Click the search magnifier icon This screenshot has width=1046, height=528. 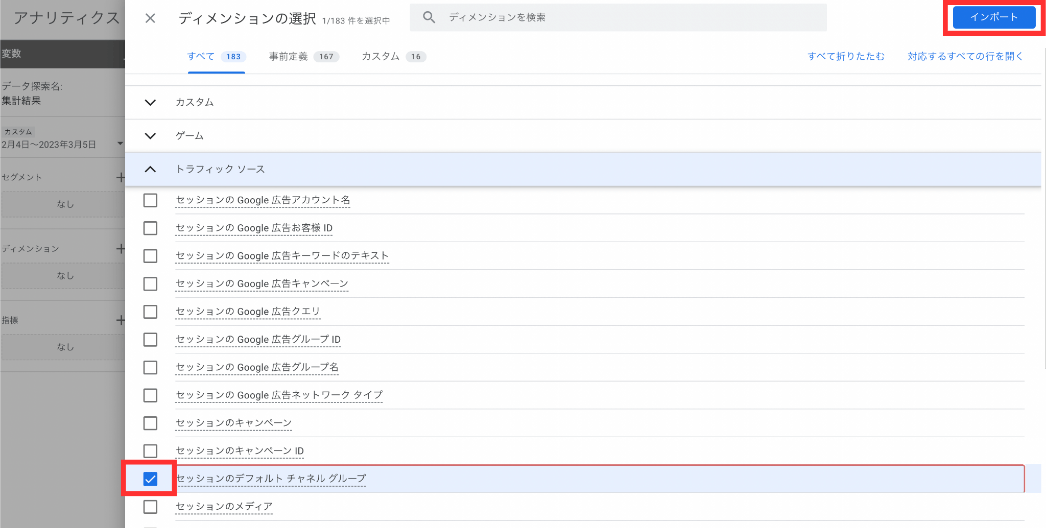(x=430, y=18)
